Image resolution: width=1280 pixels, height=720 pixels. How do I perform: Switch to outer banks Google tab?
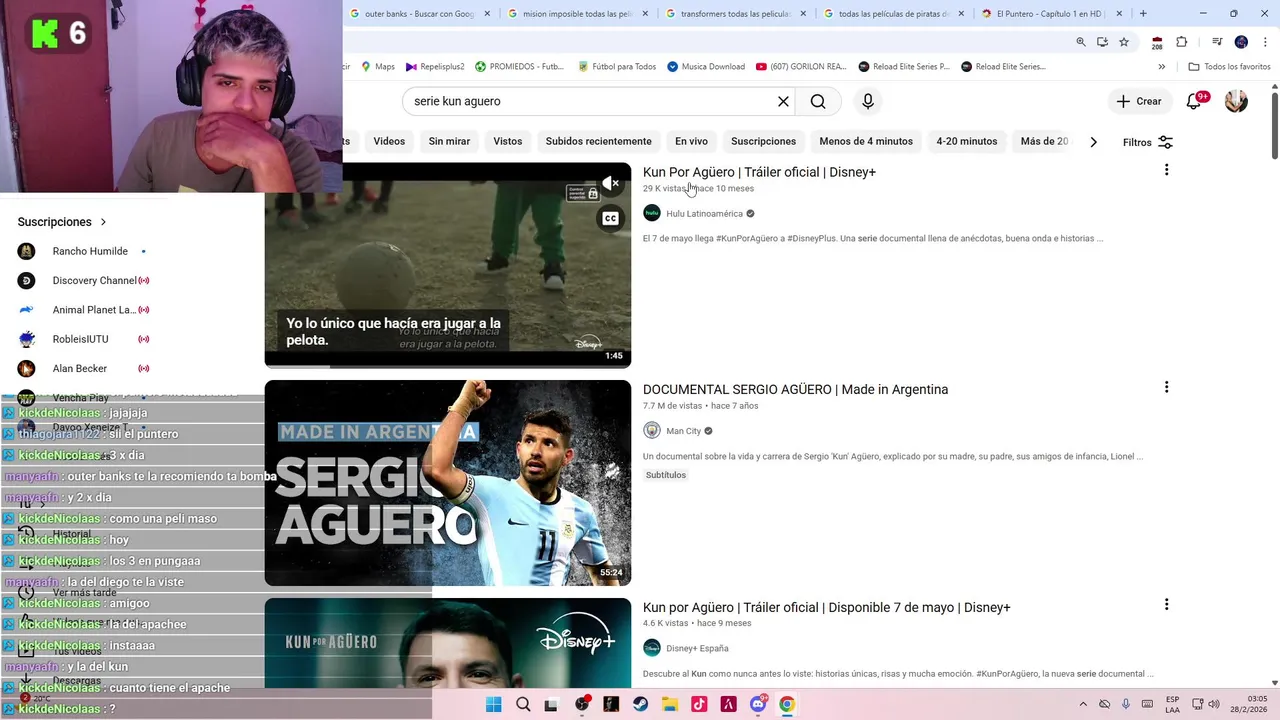pos(418,14)
